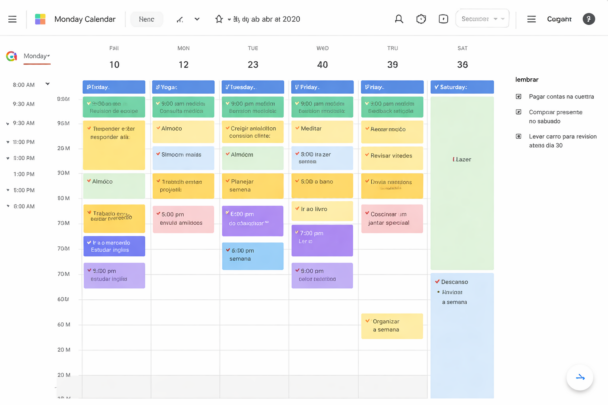The width and height of the screenshot is (608, 405).
Task: Click the star favorite icon
Action: coord(219,19)
